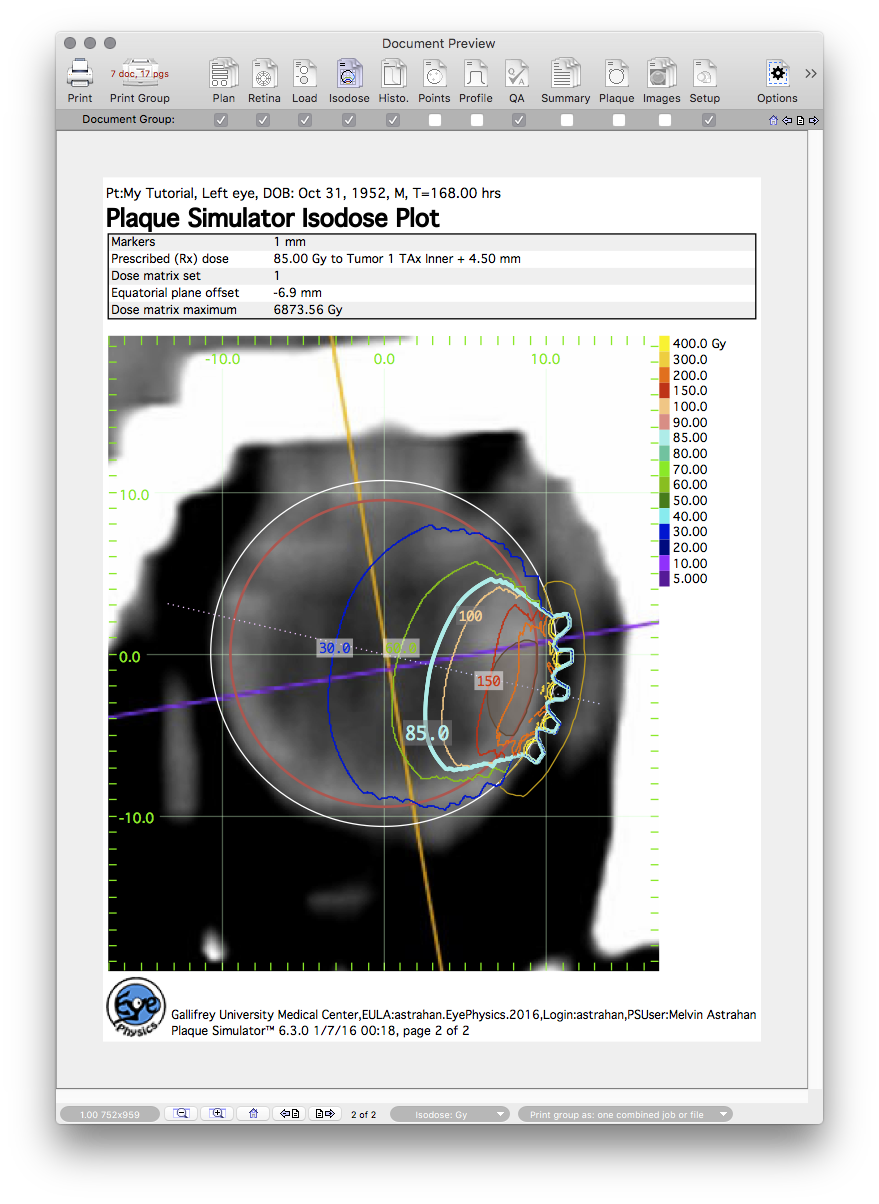
Task: Toggle Setup in the document group
Action: pos(709,120)
